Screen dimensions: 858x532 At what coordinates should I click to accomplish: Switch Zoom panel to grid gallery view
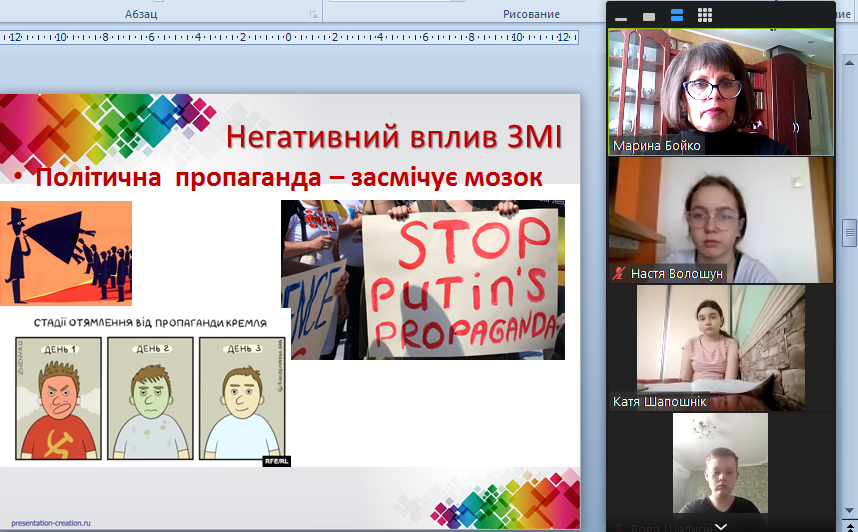(x=705, y=16)
